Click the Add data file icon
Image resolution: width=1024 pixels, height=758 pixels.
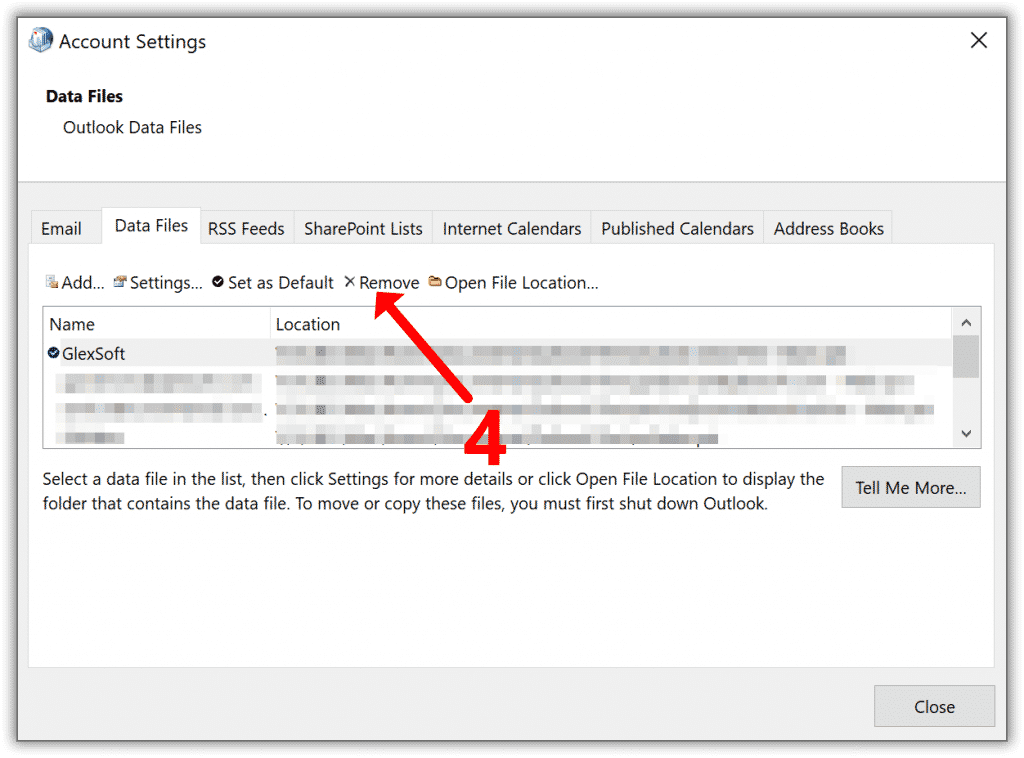pos(51,283)
